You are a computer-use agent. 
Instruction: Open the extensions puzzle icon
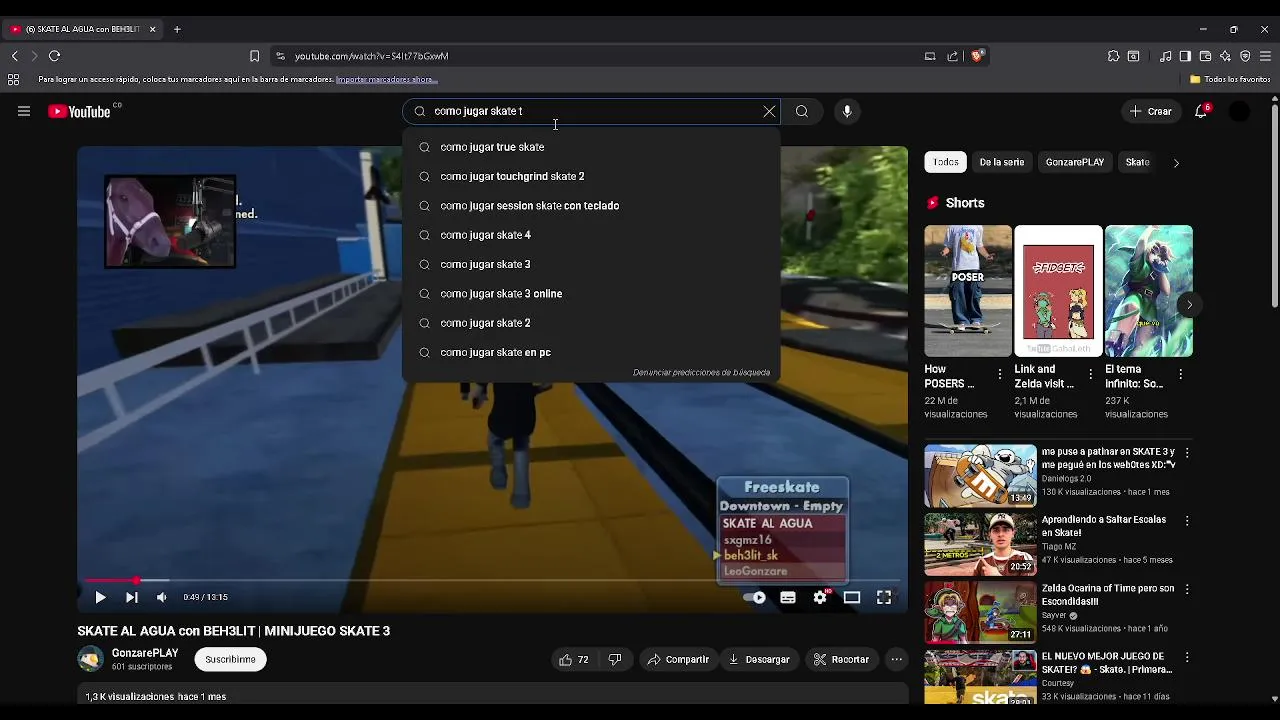tap(1113, 56)
